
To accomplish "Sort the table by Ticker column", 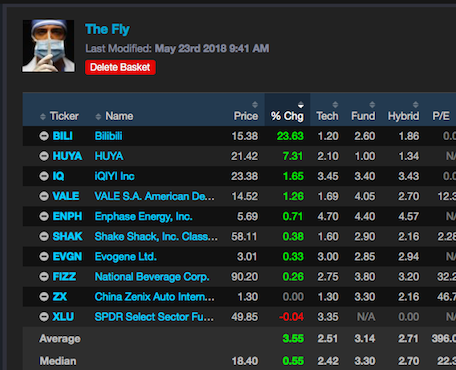I will (59, 116).
